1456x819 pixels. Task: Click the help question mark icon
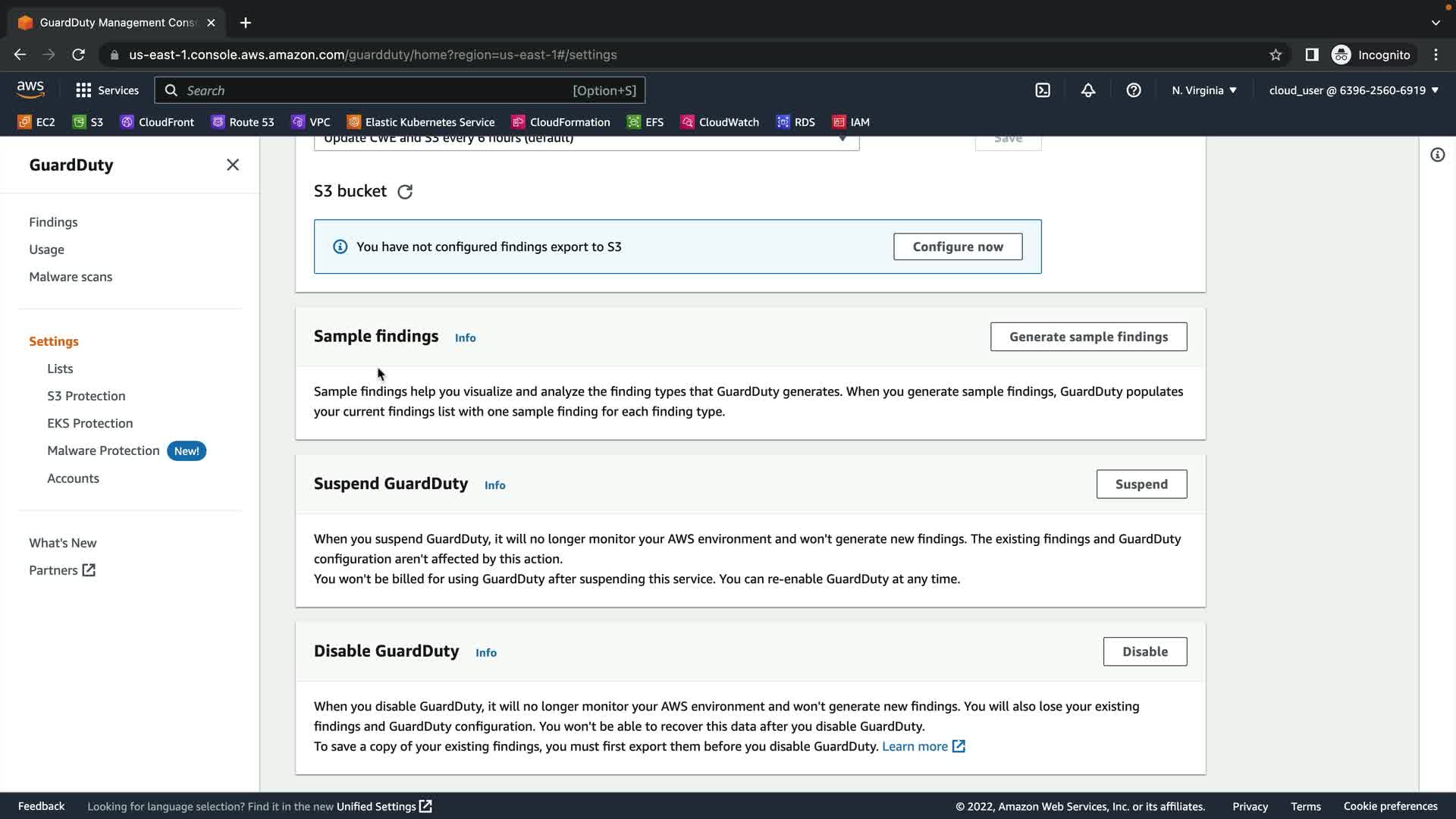1134,90
